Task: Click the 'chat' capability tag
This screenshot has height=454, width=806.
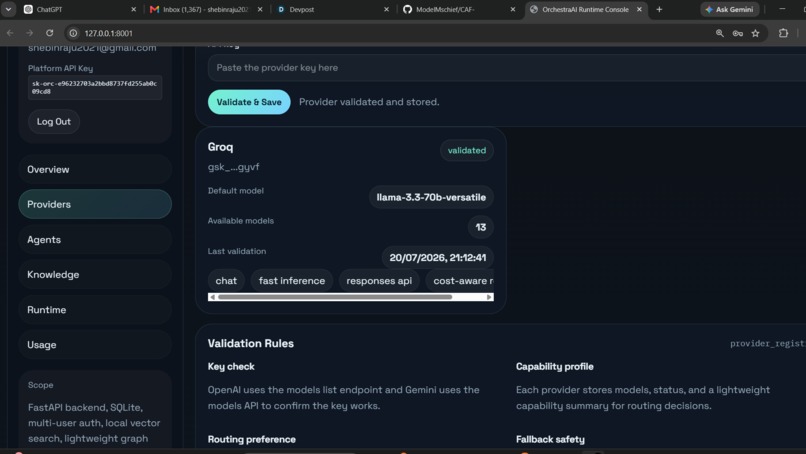Action: (226, 281)
